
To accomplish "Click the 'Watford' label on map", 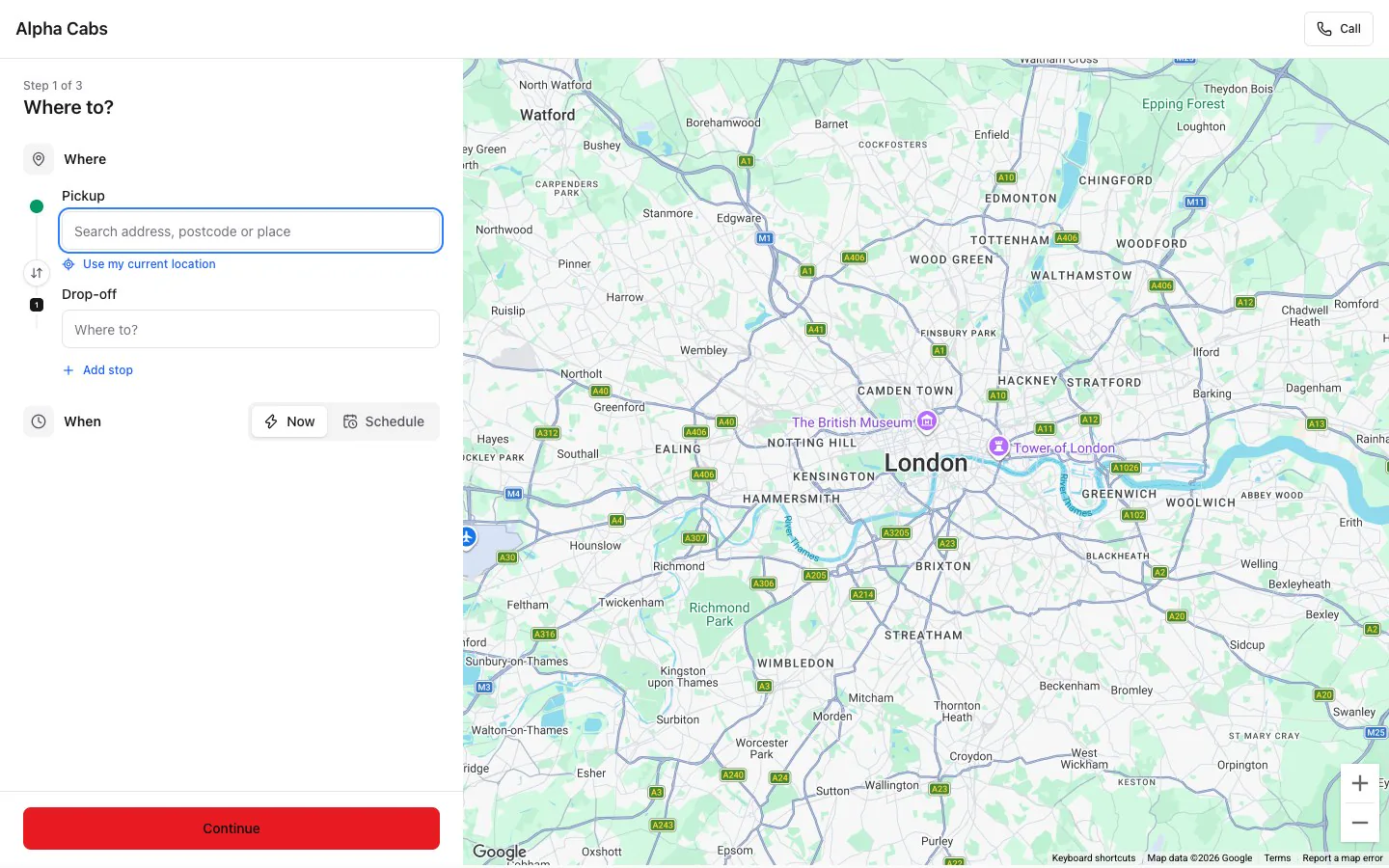I will (547, 115).
